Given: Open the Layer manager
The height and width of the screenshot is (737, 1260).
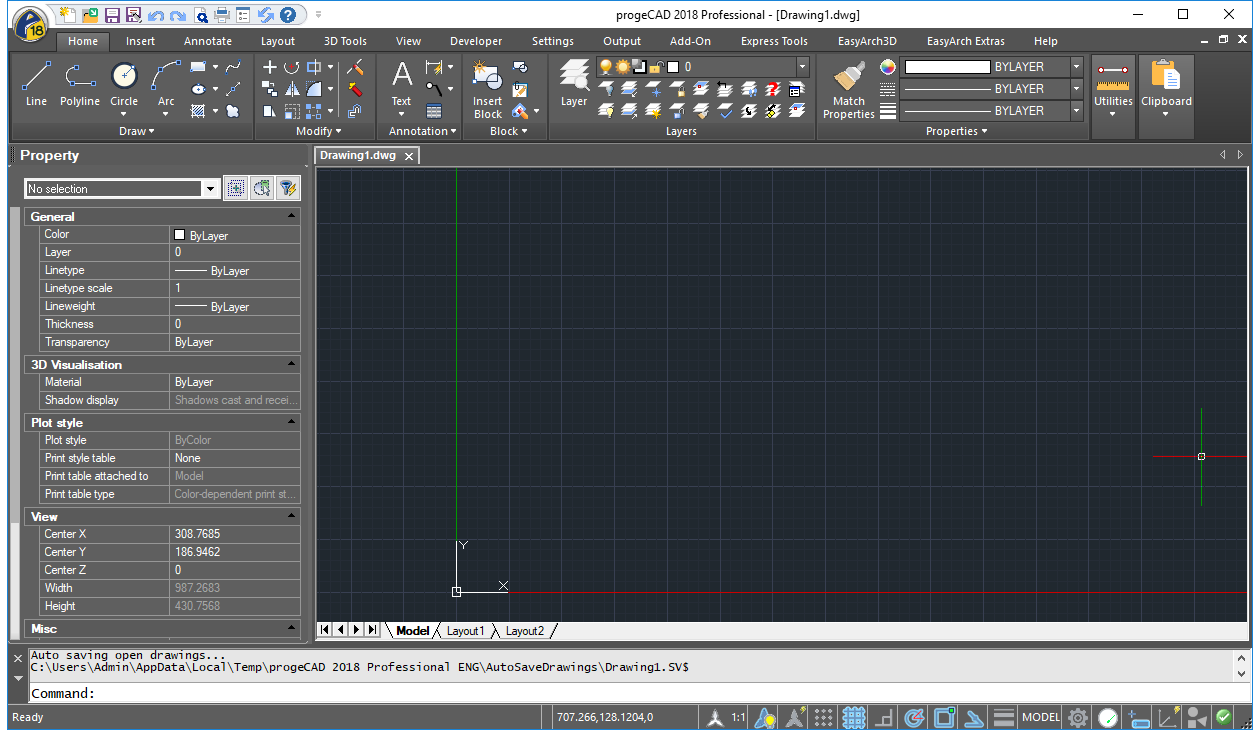Looking at the screenshot, I should click(574, 84).
